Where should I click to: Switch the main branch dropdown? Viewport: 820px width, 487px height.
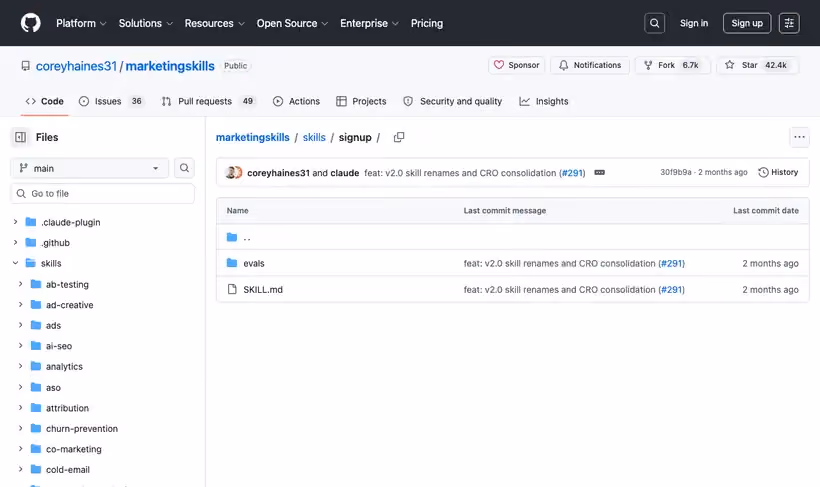[x=89, y=168]
